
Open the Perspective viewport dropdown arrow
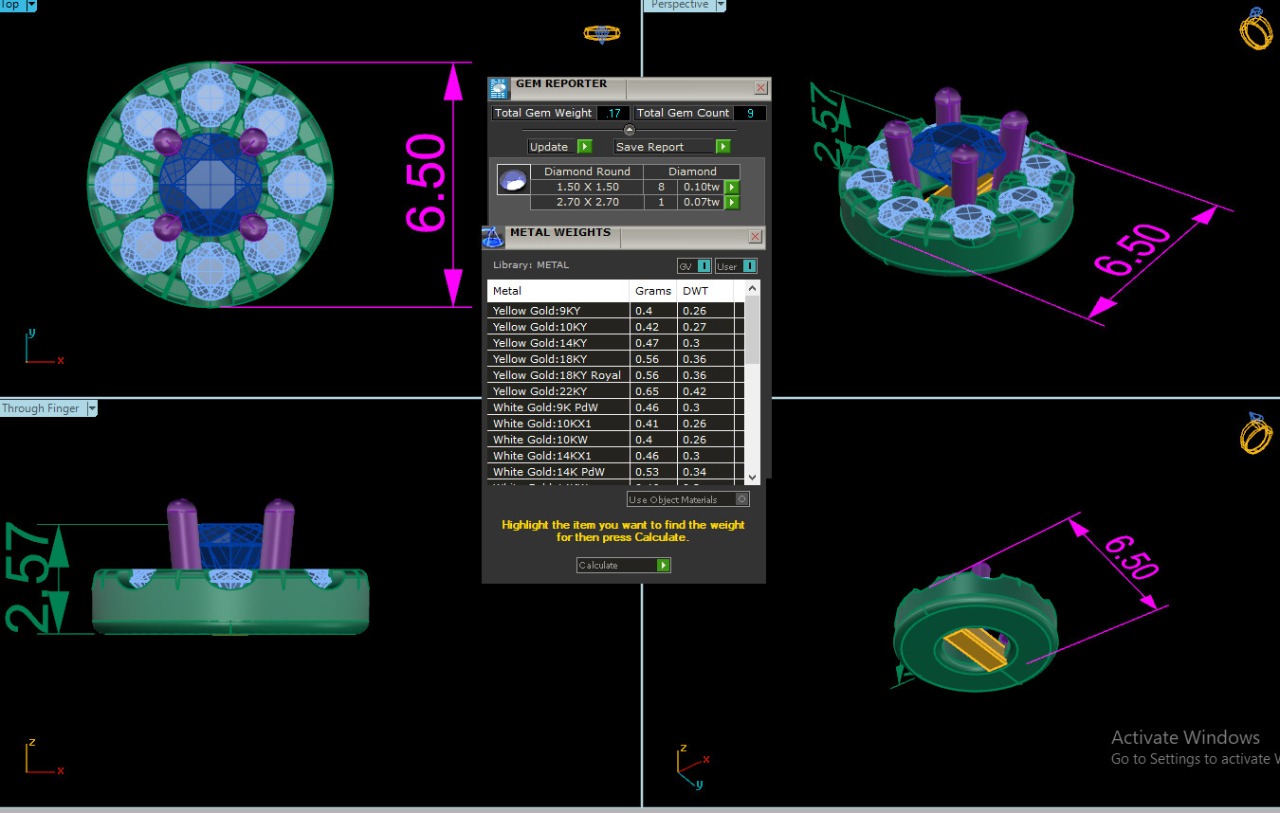point(720,5)
